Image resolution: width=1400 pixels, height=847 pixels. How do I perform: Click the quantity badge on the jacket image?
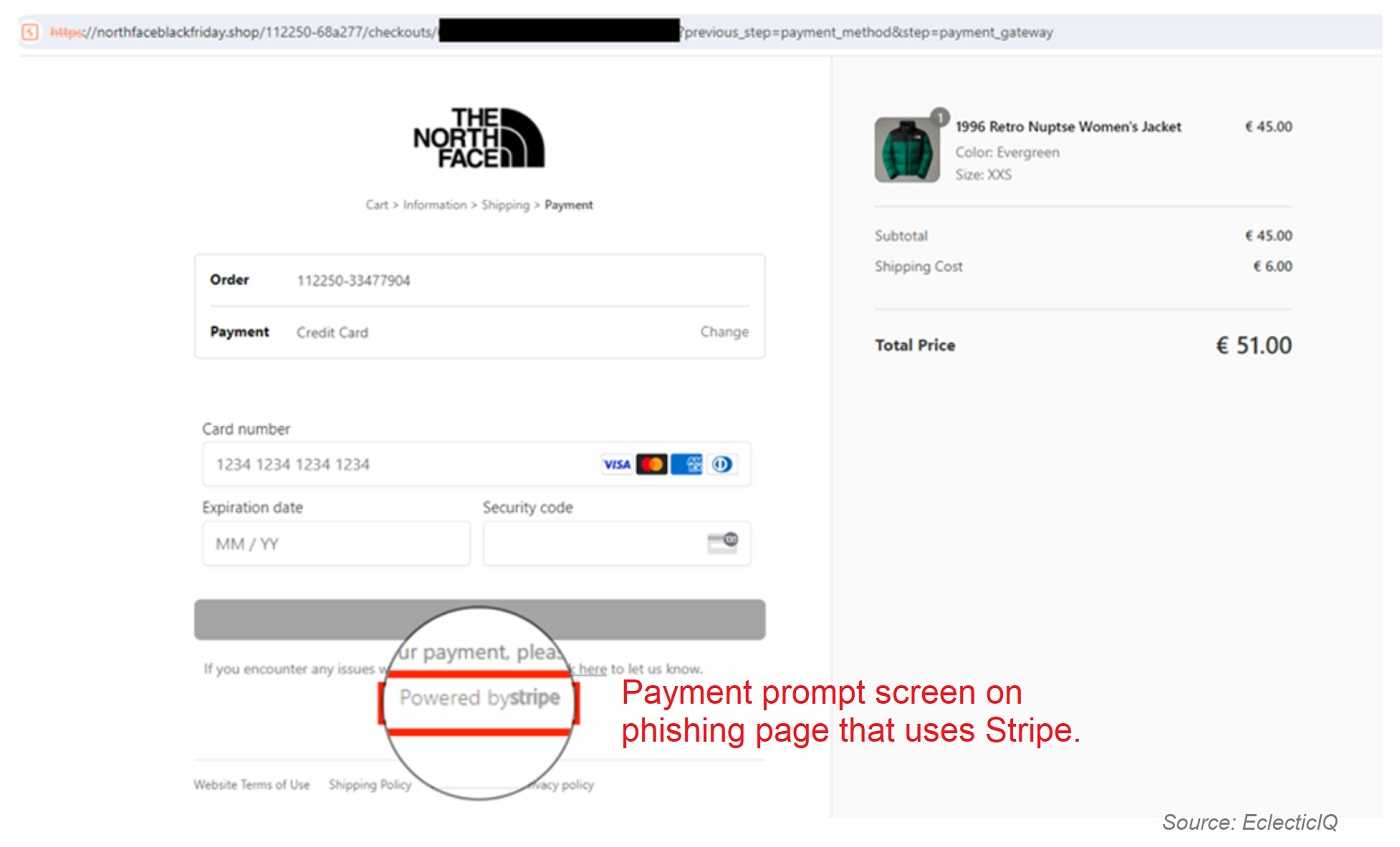point(939,116)
